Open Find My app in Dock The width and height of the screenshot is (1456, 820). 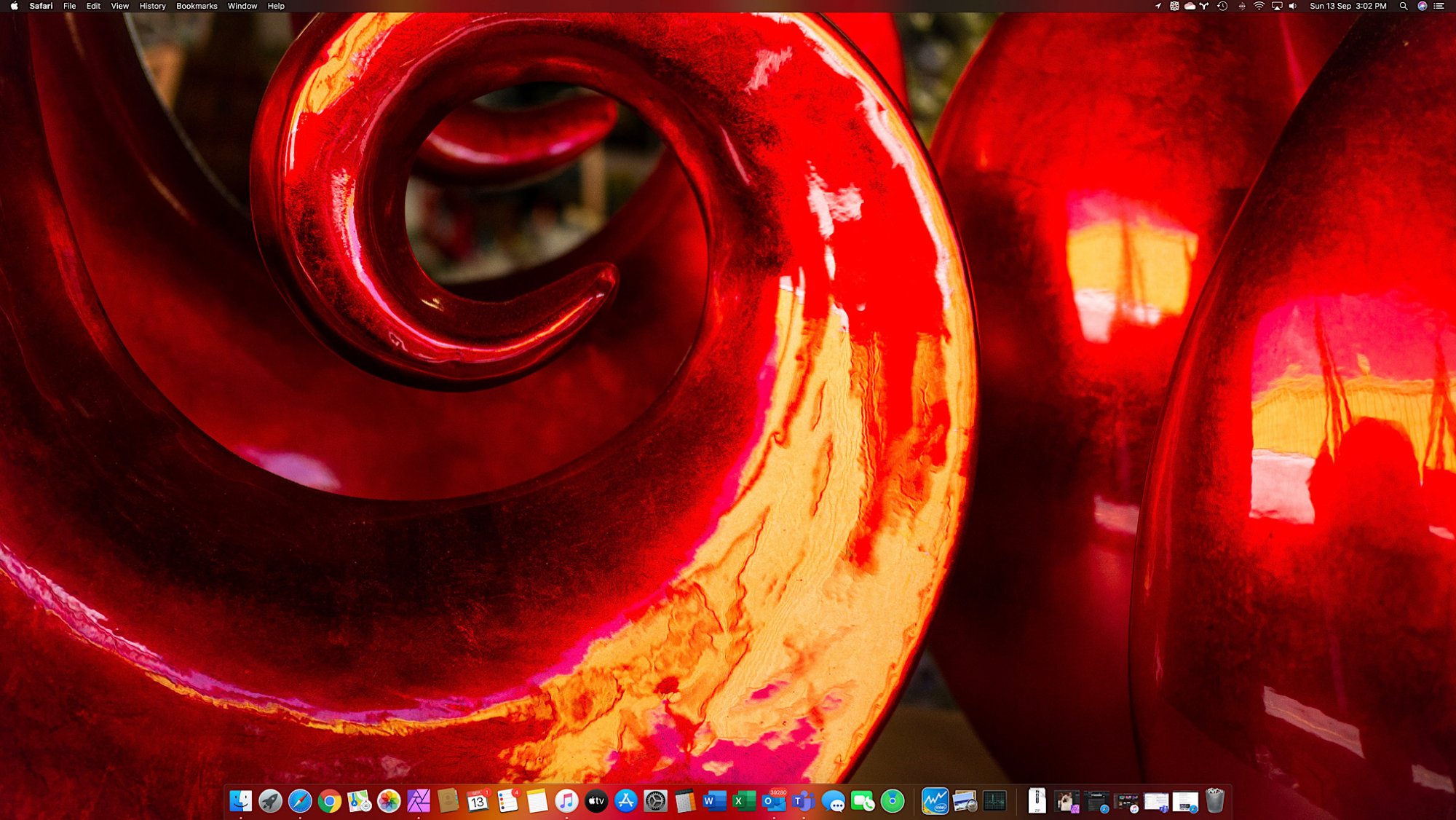(893, 801)
